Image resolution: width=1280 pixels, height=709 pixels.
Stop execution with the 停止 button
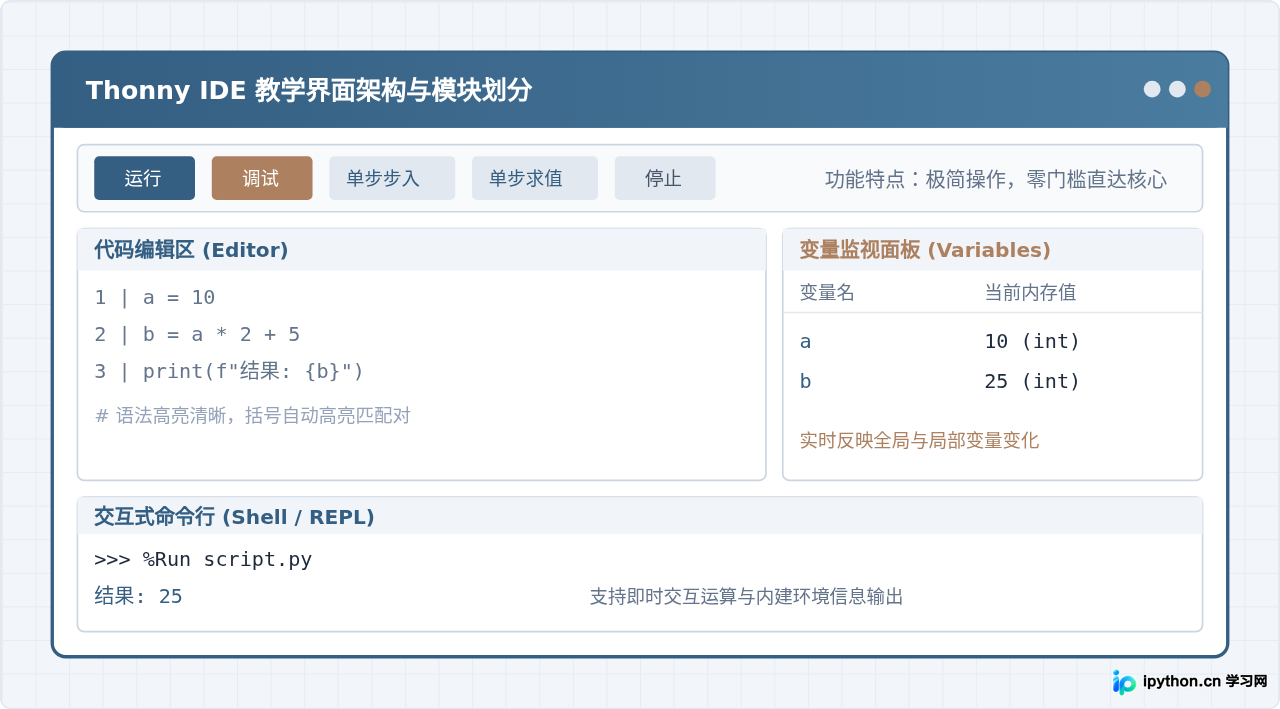[665, 178]
